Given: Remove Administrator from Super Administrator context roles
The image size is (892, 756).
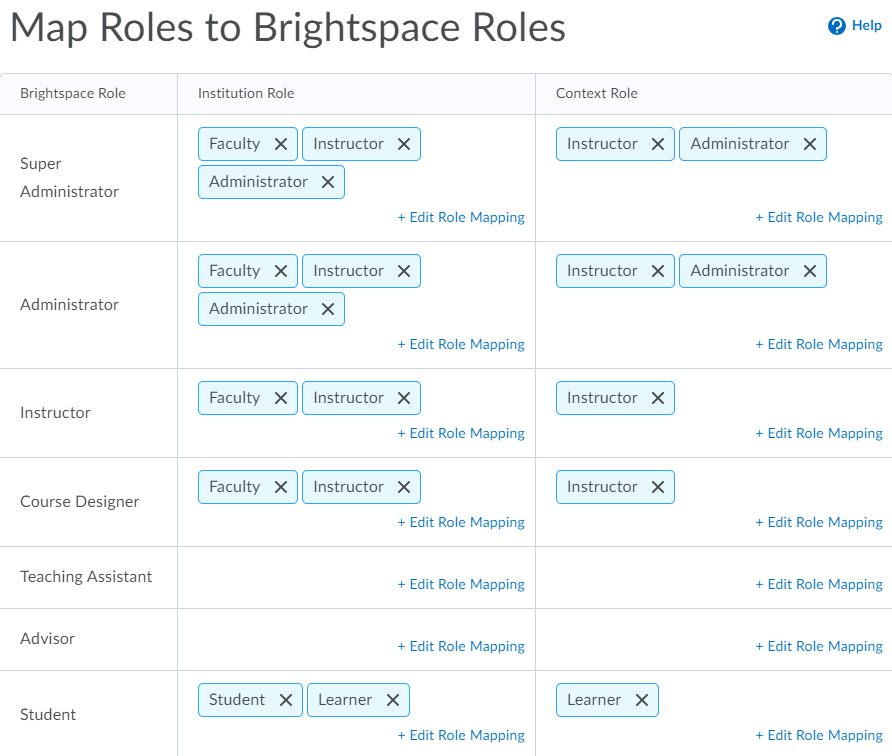Looking at the screenshot, I should tap(810, 144).
